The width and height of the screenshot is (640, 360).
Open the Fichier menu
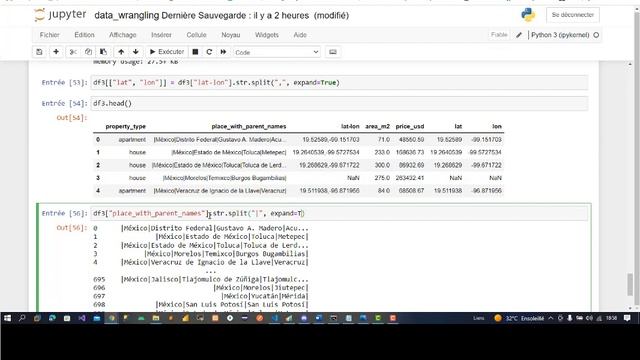coord(49,35)
